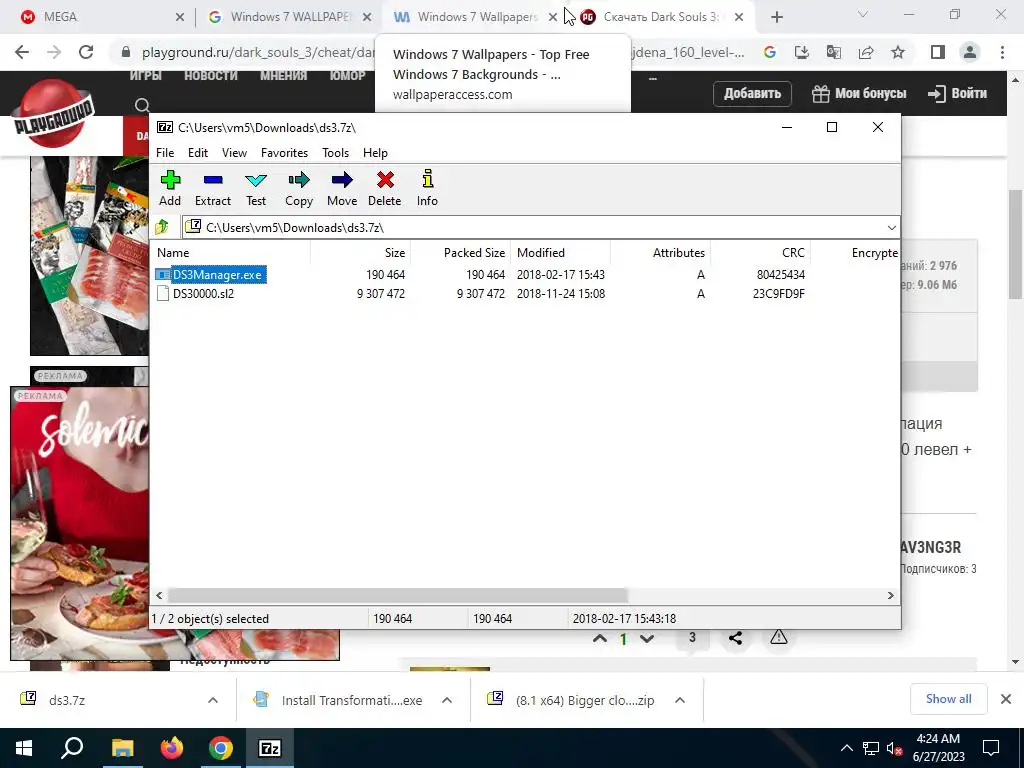
Task: Click the downvote arrow on the page
Action: click(x=647, y=639)
